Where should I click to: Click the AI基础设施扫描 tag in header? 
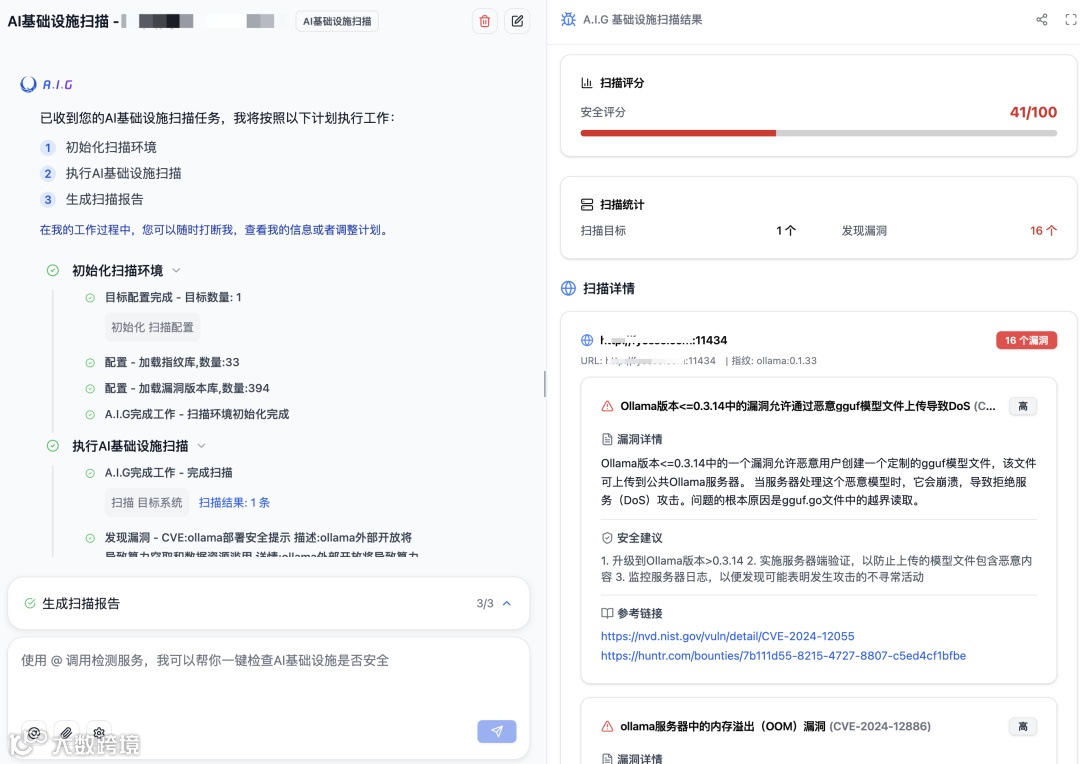[337, 21]
